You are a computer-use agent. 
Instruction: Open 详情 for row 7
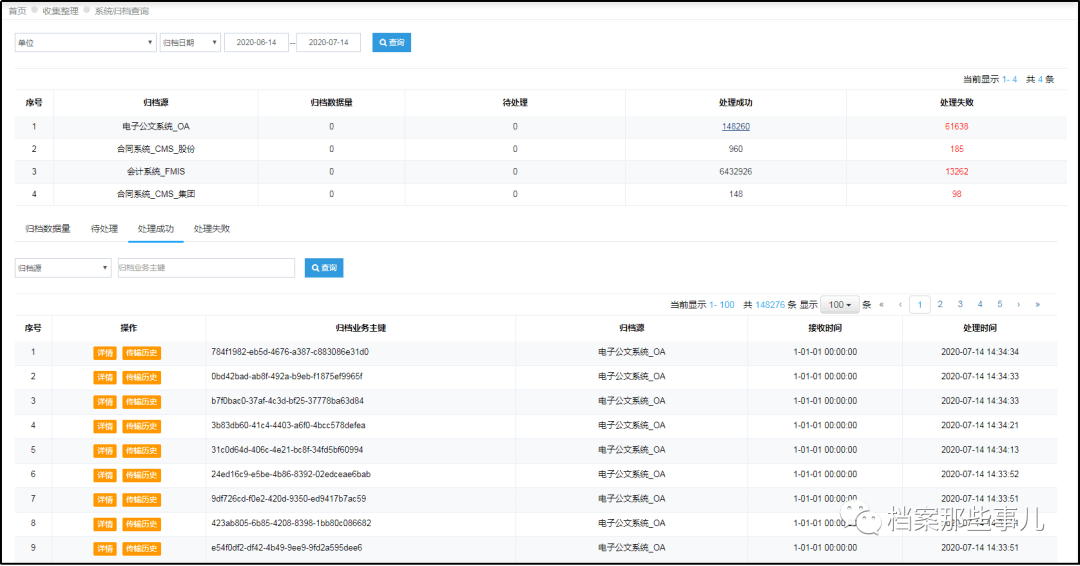pyautogui.click(x=105, y=500)
